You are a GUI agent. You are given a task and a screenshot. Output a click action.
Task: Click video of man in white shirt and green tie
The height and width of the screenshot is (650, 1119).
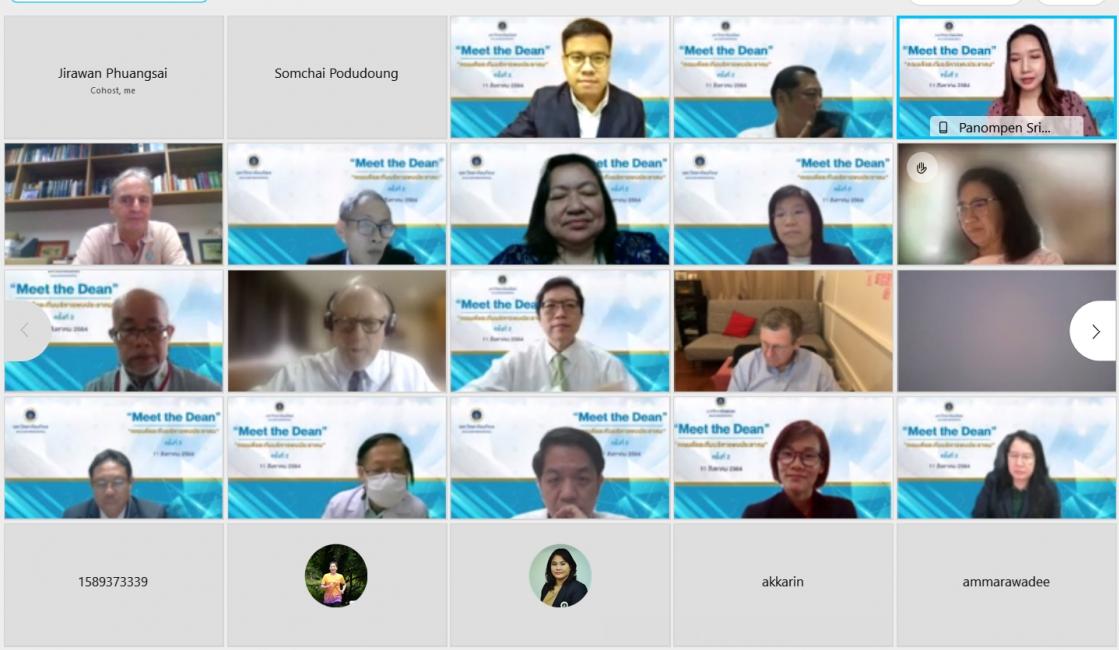pyautogui.click(x=560, y=331)
